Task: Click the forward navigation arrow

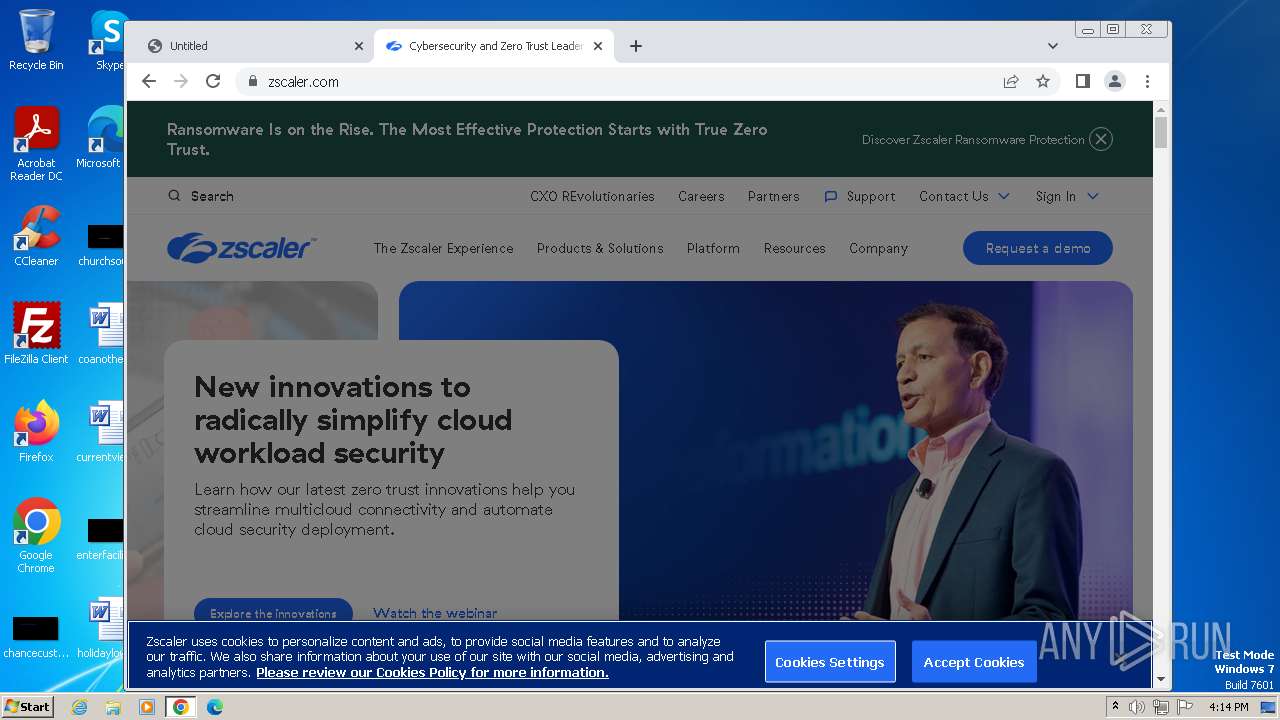Action: 181,81
